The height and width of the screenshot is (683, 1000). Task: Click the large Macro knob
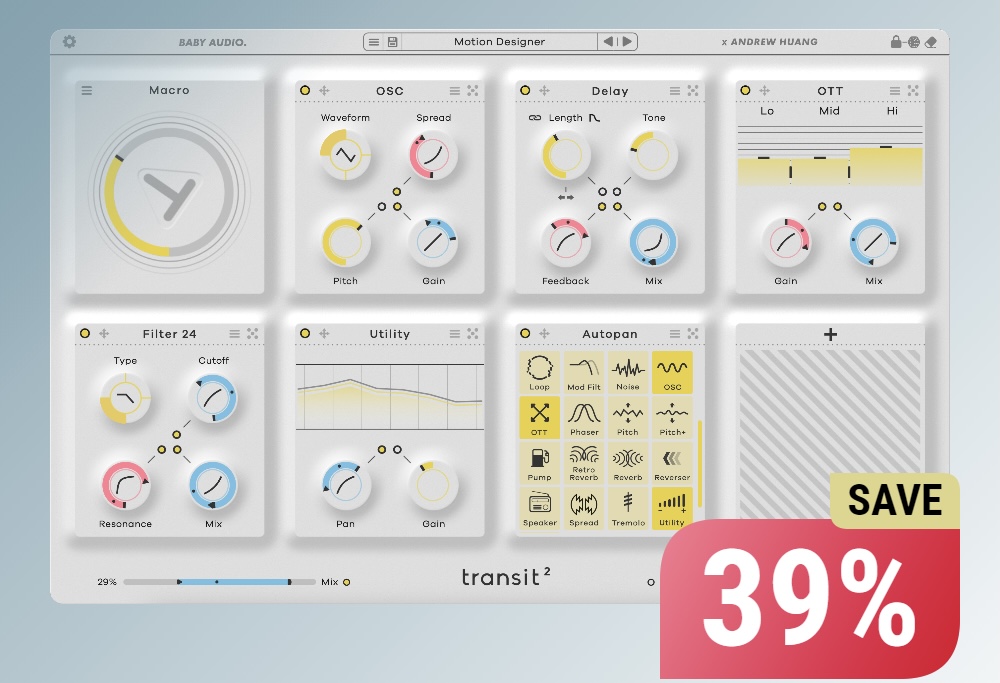tap(169, 191)
